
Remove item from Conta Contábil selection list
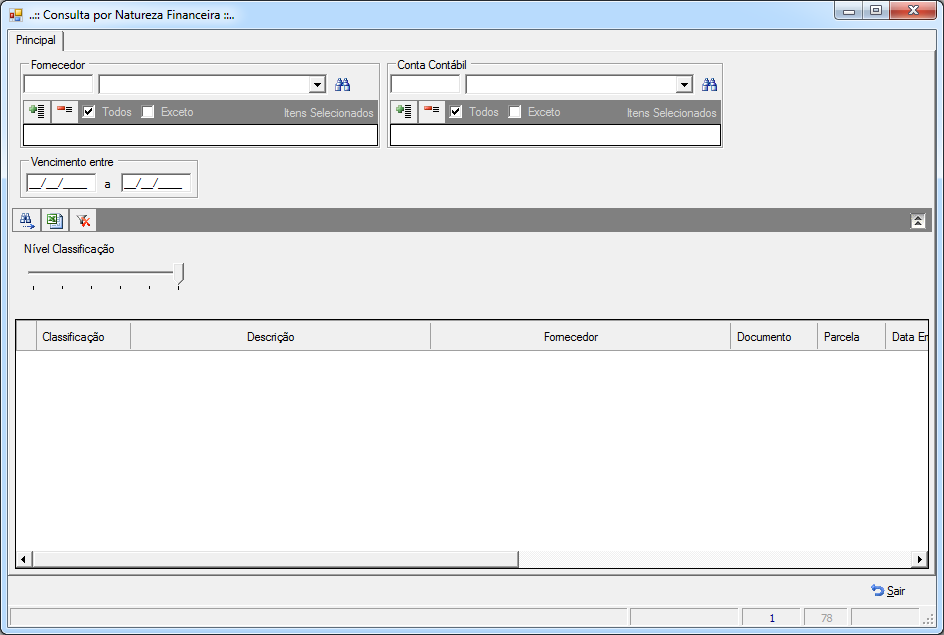coord(432,111)
